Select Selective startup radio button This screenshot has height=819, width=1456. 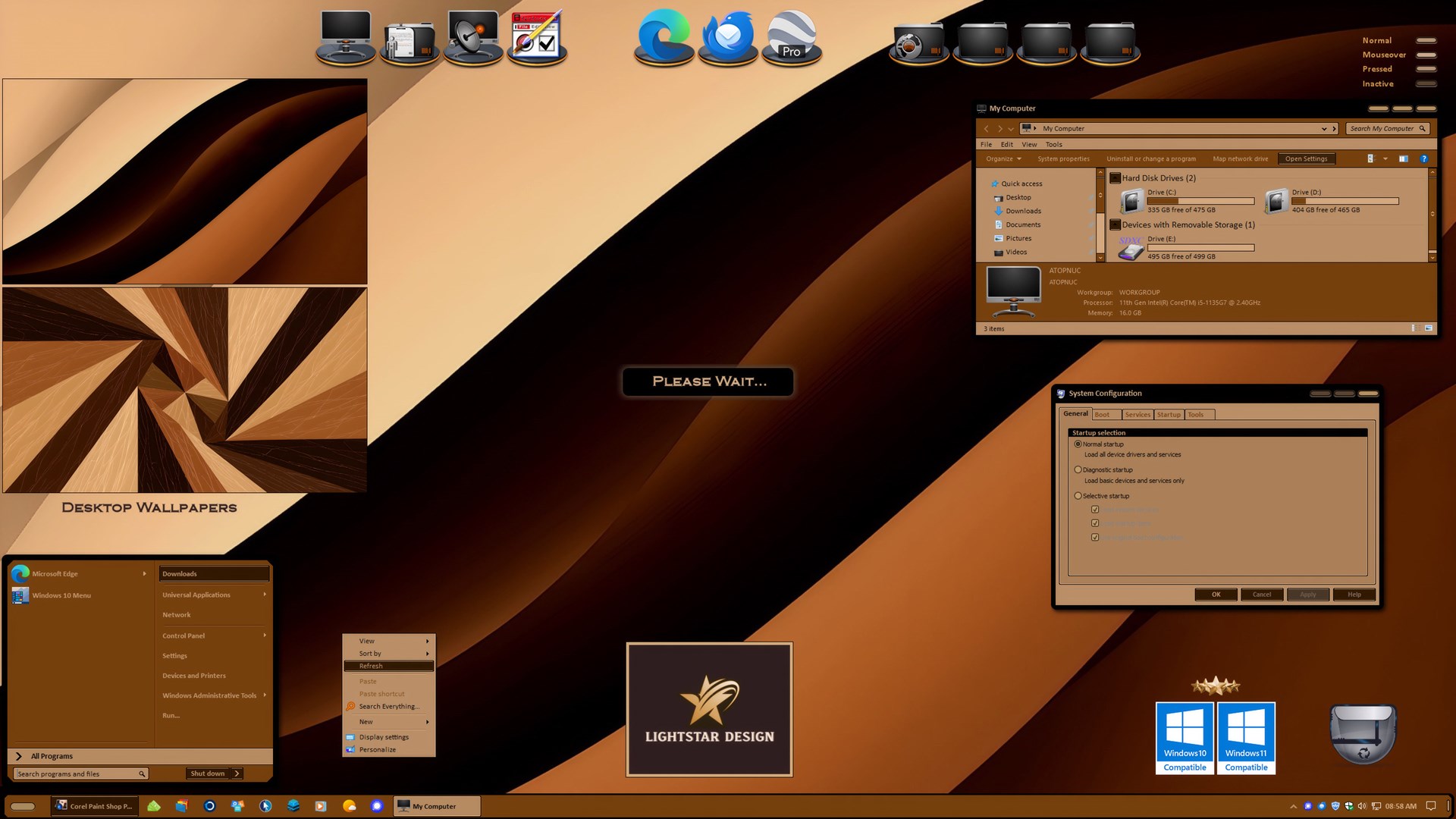[x=1078, y=496]
